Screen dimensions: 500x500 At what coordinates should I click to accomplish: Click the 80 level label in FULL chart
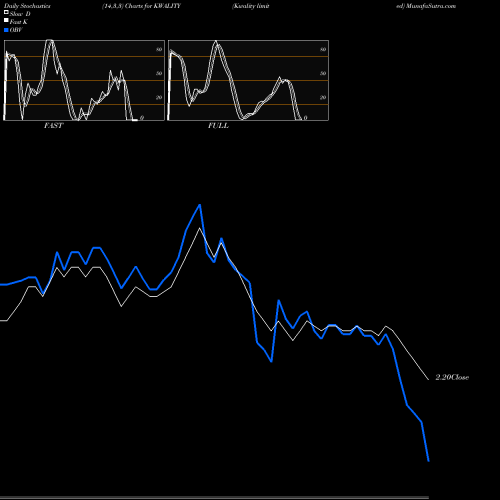click(323, 49)
